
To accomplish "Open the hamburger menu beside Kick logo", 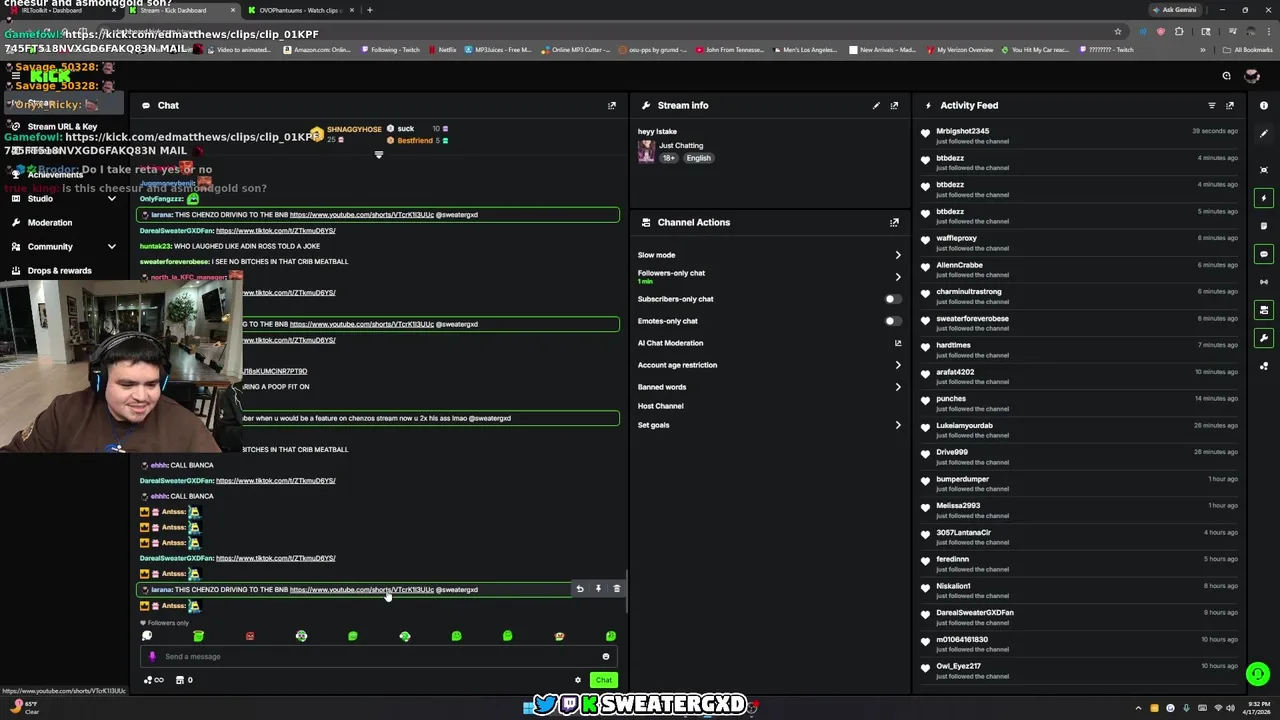I will point(15,76).
